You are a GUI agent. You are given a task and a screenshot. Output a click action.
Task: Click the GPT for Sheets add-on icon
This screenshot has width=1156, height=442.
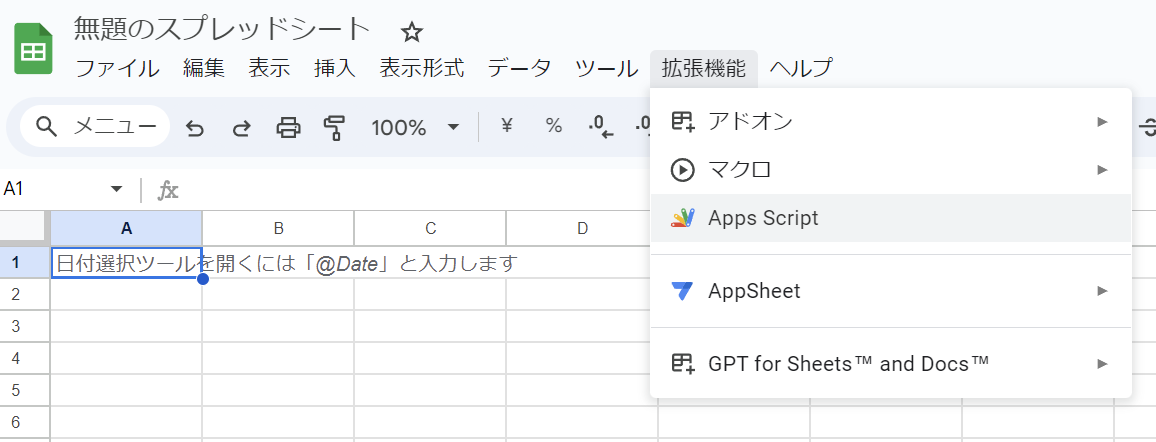tap(683, 362)
